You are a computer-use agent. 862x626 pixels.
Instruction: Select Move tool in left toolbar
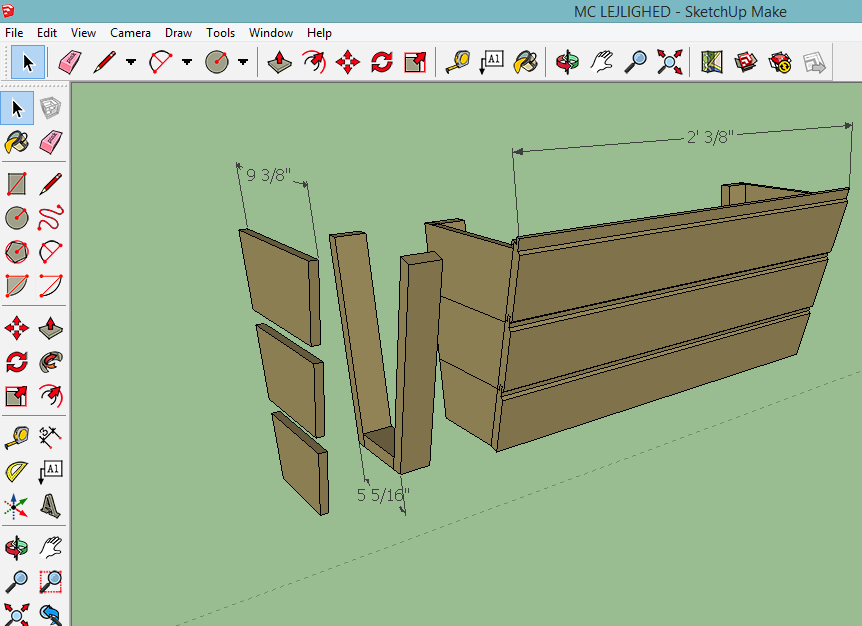coord(16,328)
